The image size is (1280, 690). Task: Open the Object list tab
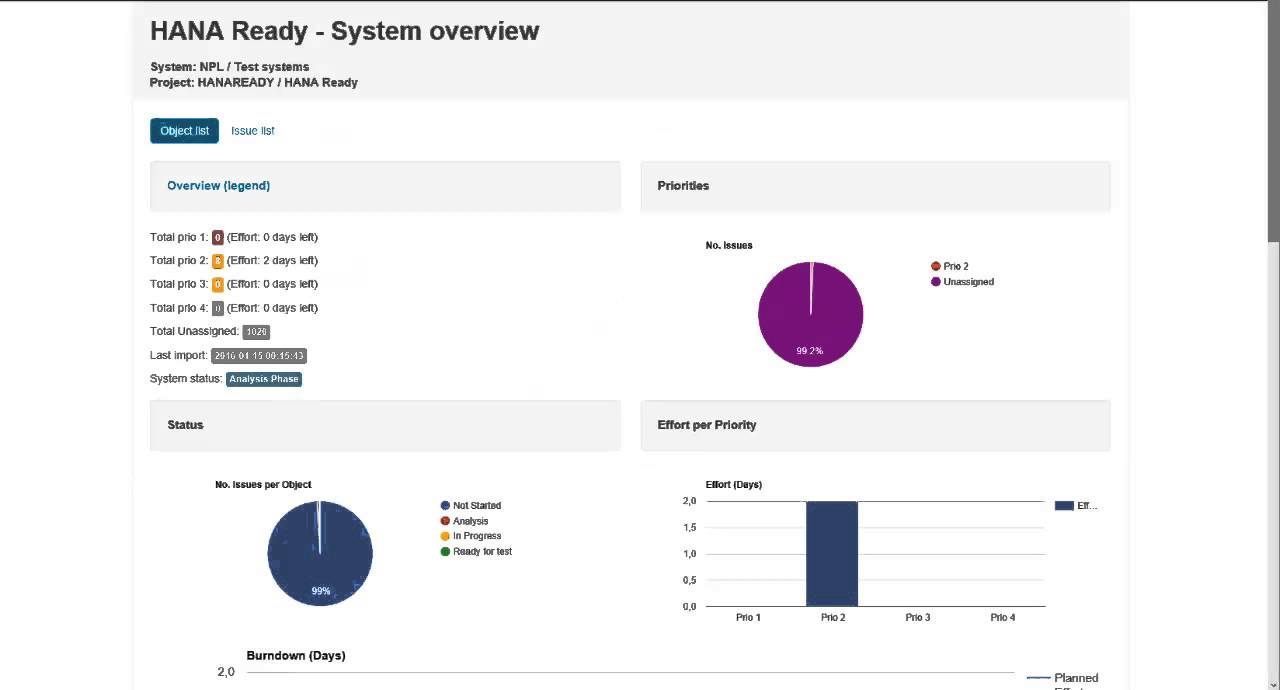point(184,131)
